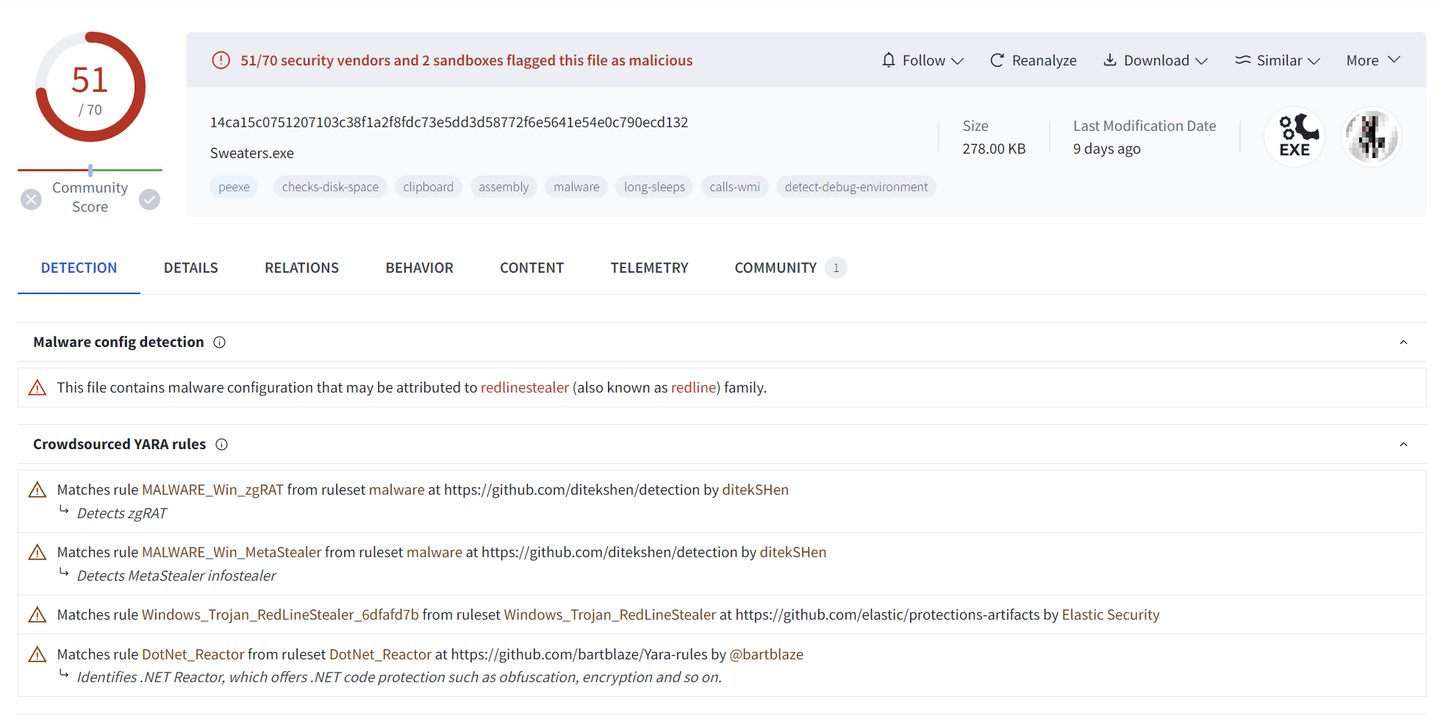Viewport: 1440px width, 716px height.
Task: Click the redlinestealer family link
Action: (x=525, y=388)
